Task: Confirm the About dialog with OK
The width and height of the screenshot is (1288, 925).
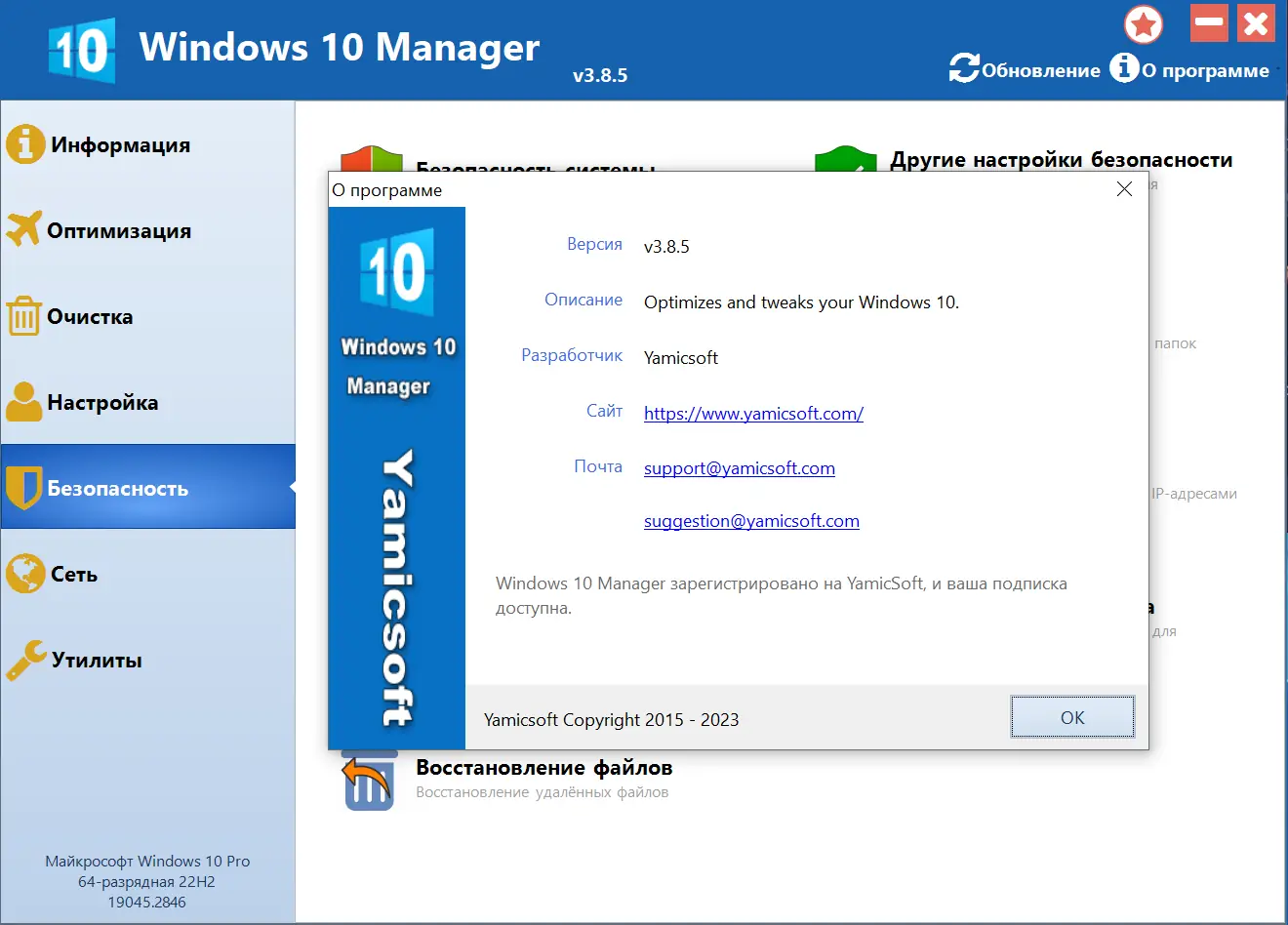Action: pos(1071,716)
